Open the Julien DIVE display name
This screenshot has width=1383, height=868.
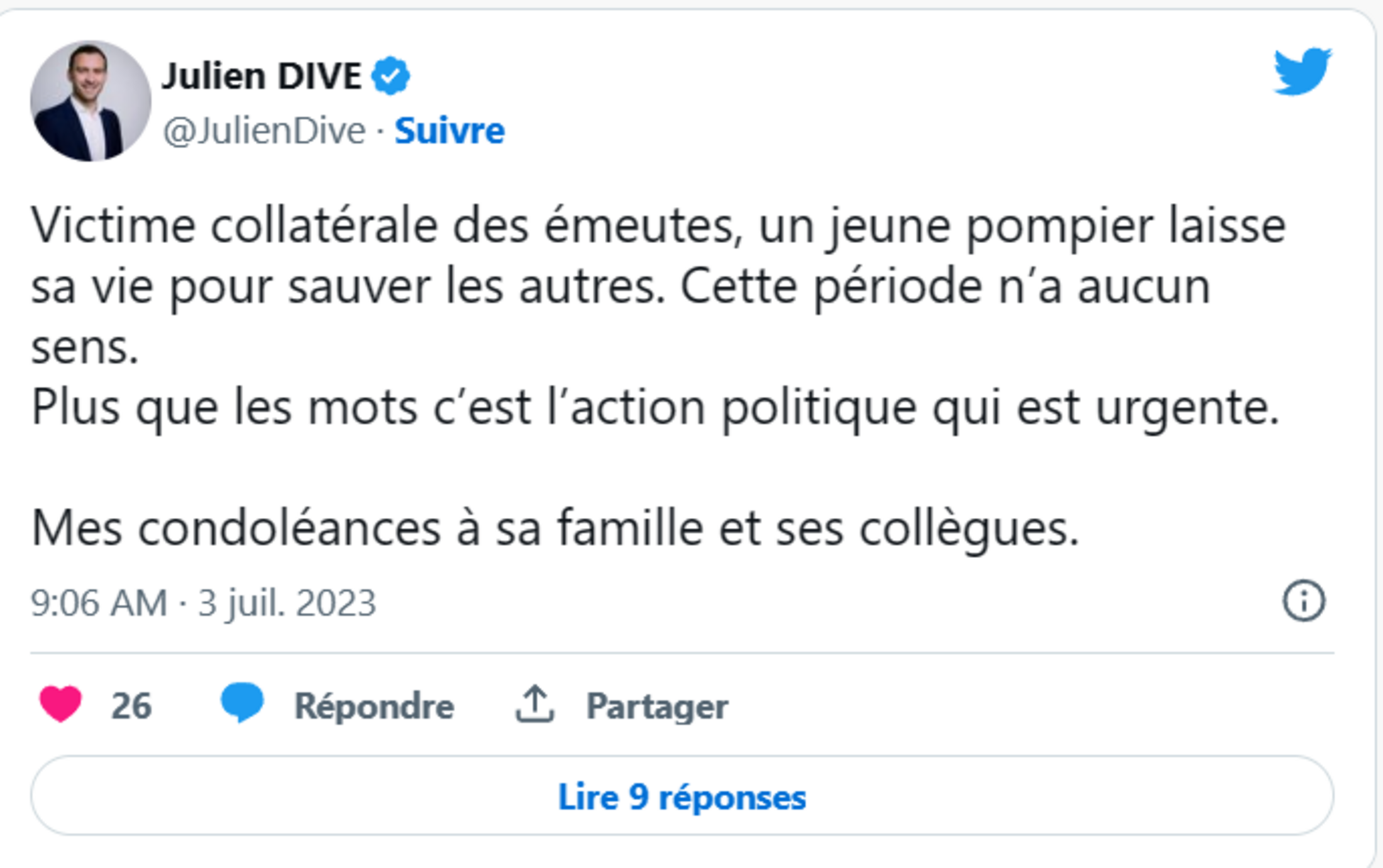click(x=262, y=76)
